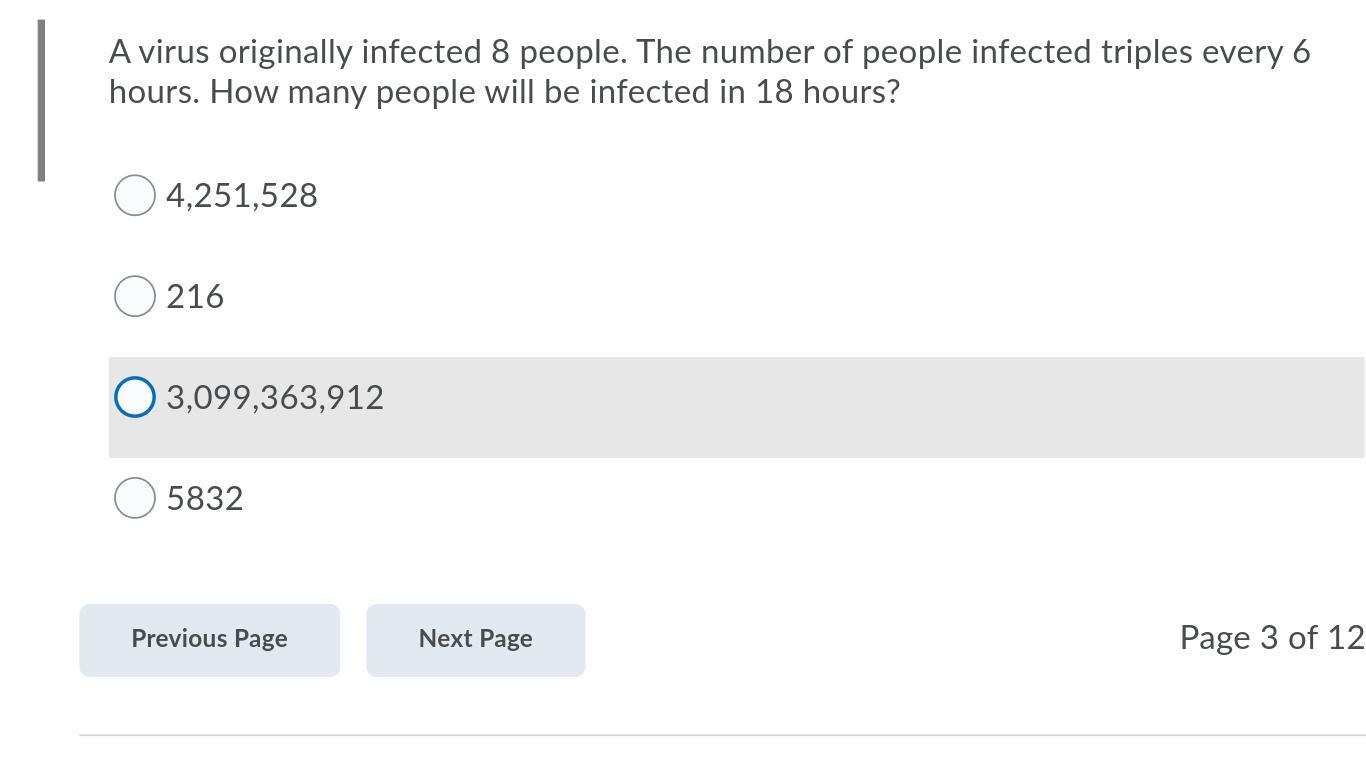Advance with the Next Page button
1366x768 pixels.
(x=475, y=640)
